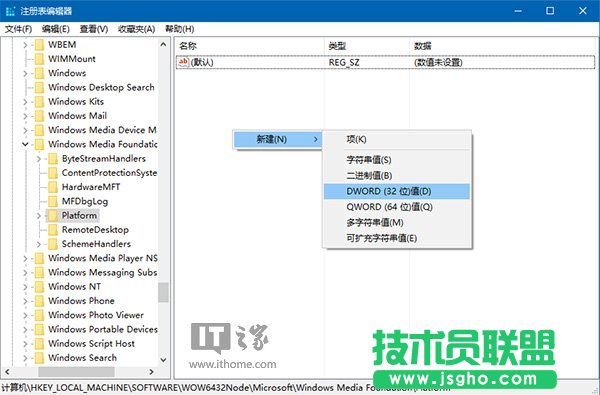Select DWORD (32 位)值(D) option
The width and height of the screenshot is (600, 395).
tap(397, 191)
